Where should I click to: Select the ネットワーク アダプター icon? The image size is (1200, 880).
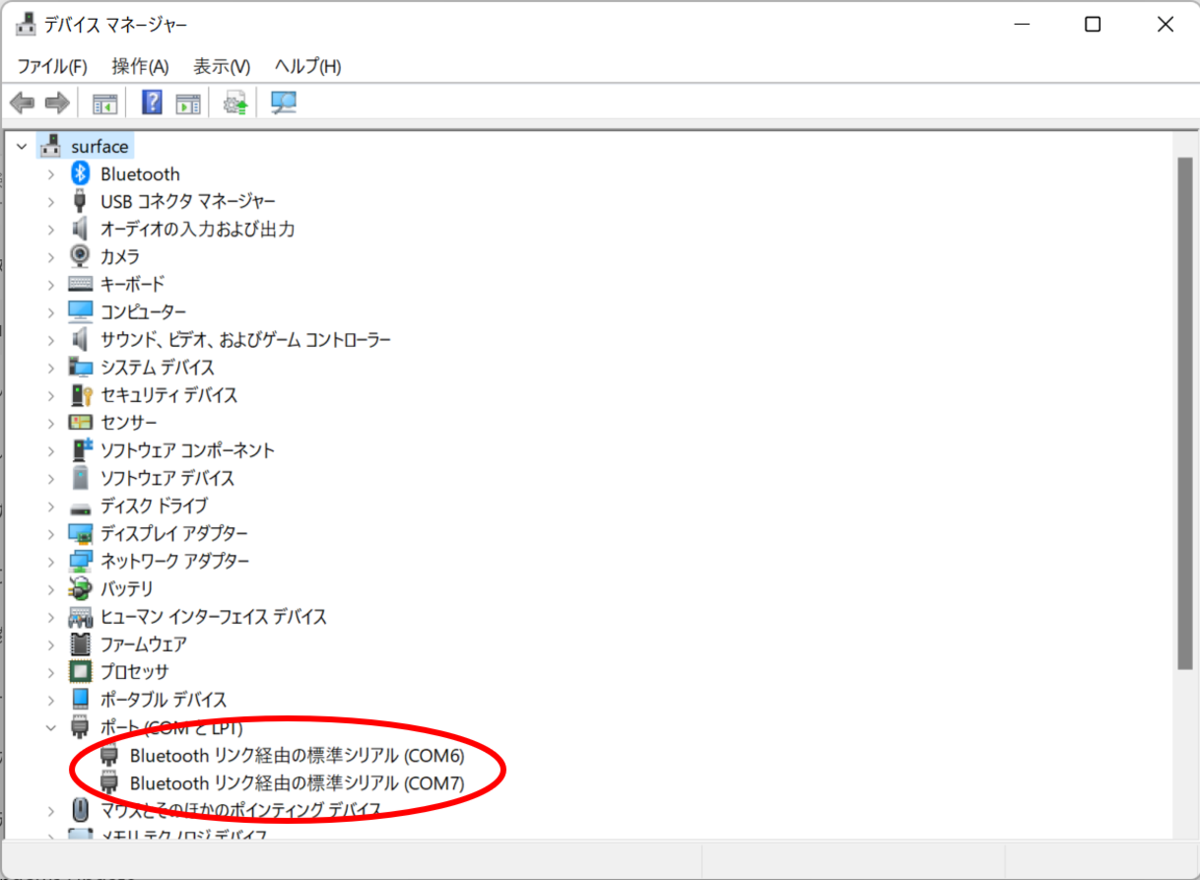tap(81, 561)
